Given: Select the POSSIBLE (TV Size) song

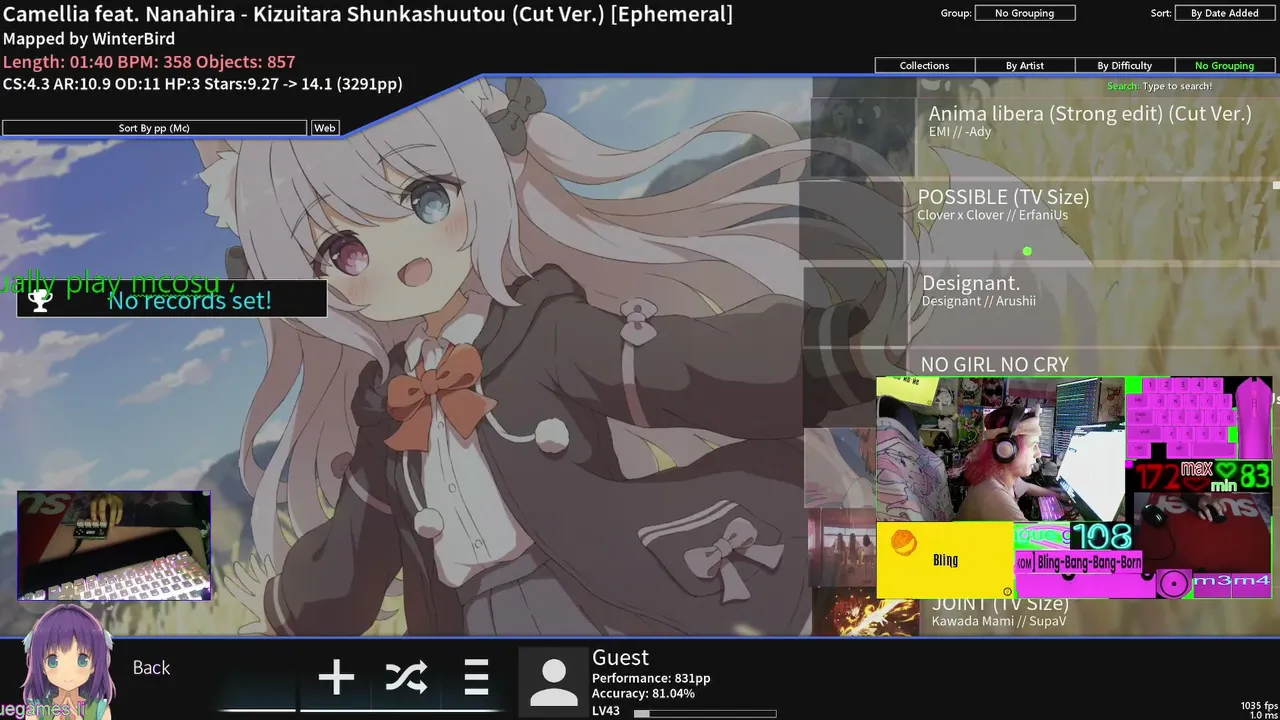Looking at the screenshot, I should 1040,220.
